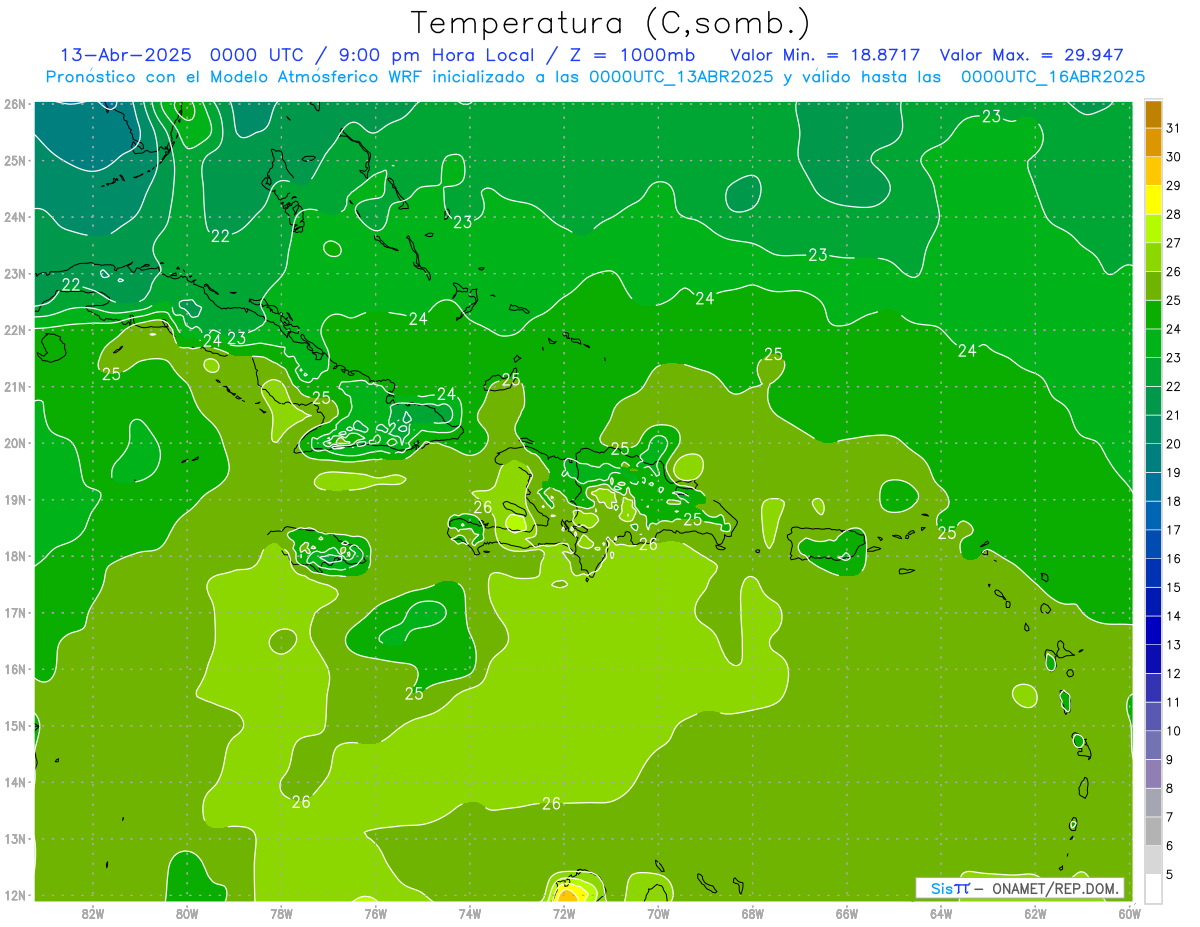The width and height of the screenshot is (1200, 927).
Task: Click longitude axis label "70W"
Action: 658,913
